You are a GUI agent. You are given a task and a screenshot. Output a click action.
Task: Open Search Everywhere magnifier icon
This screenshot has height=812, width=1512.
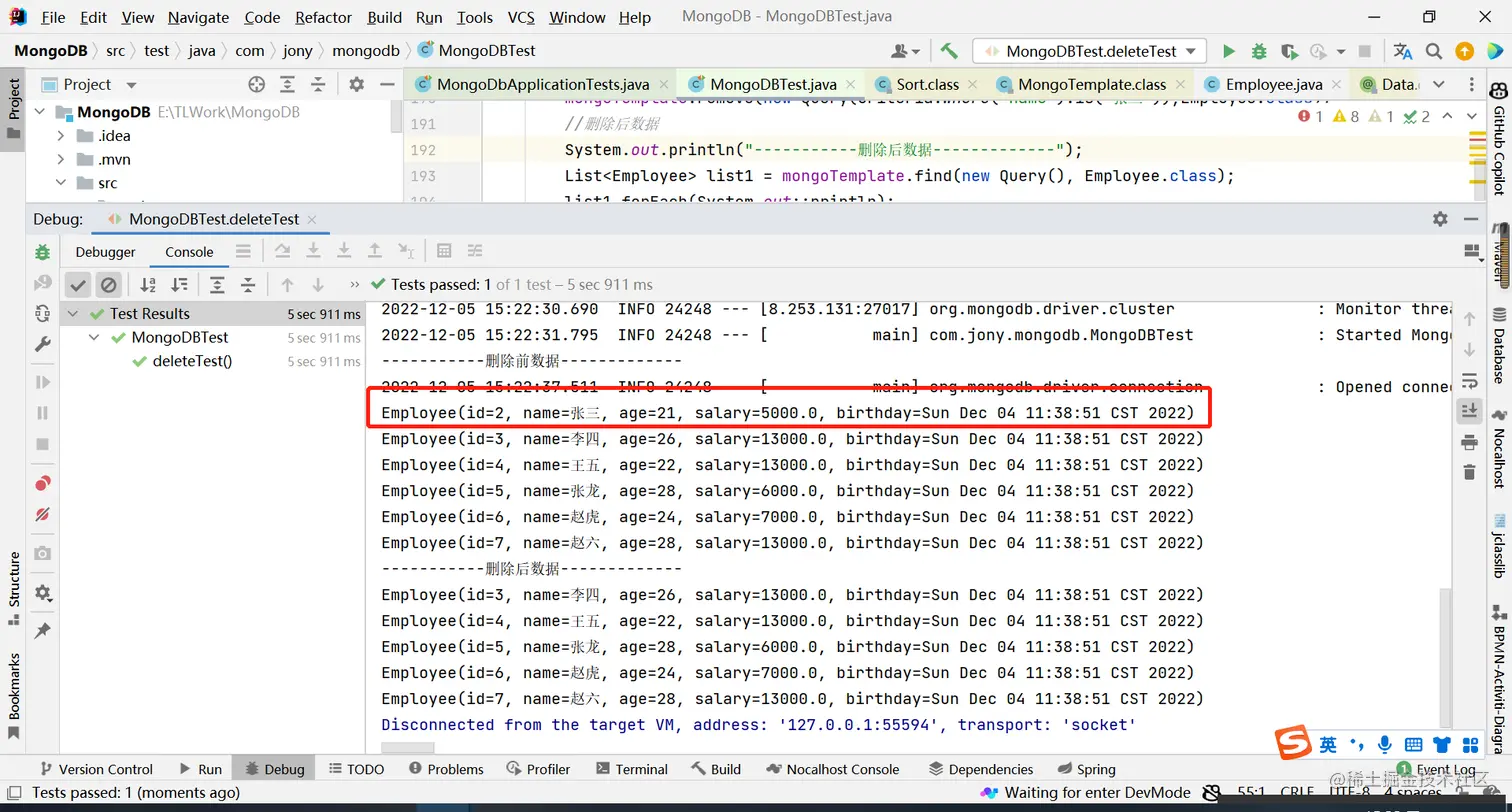[1434, 51]
